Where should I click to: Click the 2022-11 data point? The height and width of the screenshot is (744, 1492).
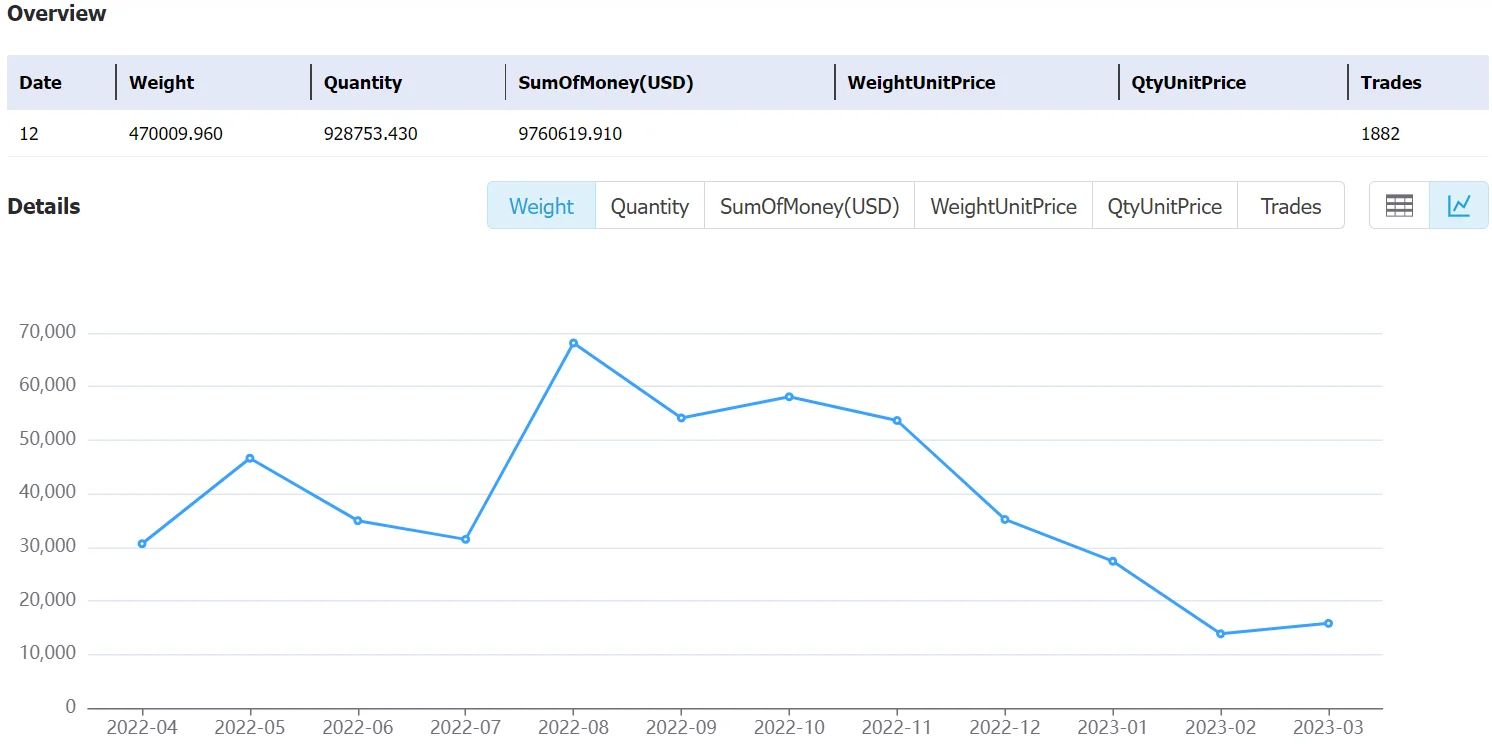coord(897,420)
